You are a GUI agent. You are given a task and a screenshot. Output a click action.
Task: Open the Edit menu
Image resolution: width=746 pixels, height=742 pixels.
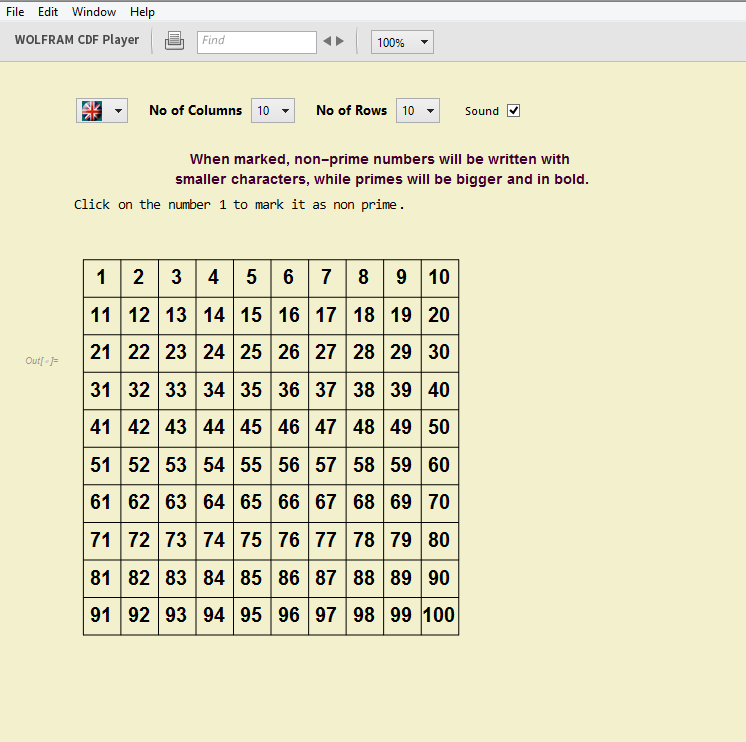(48, 12)
